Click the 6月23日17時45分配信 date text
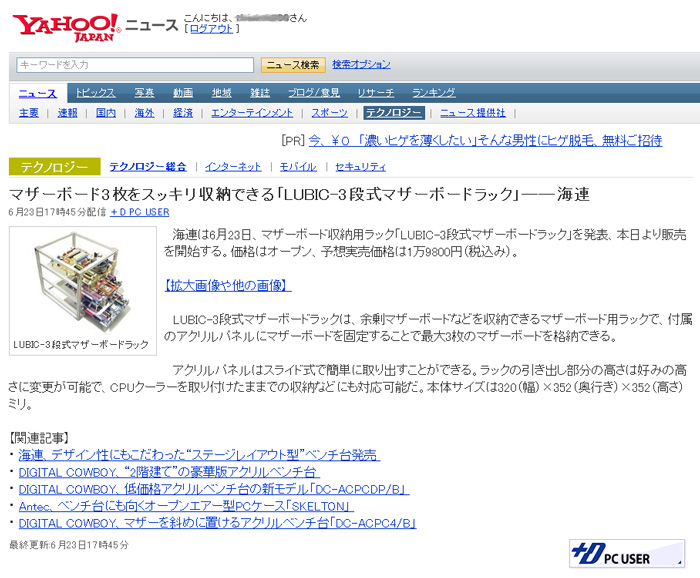The height and width of the screenshot is (578, 700). 58,212
